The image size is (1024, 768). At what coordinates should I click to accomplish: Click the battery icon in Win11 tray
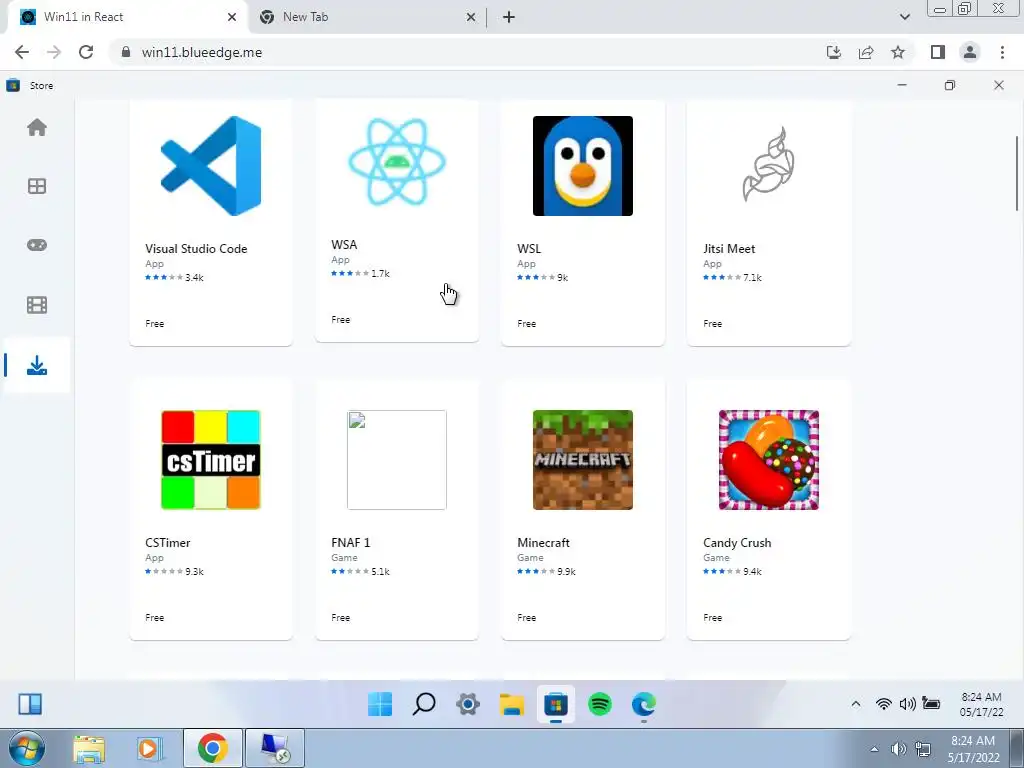point(931,703)
